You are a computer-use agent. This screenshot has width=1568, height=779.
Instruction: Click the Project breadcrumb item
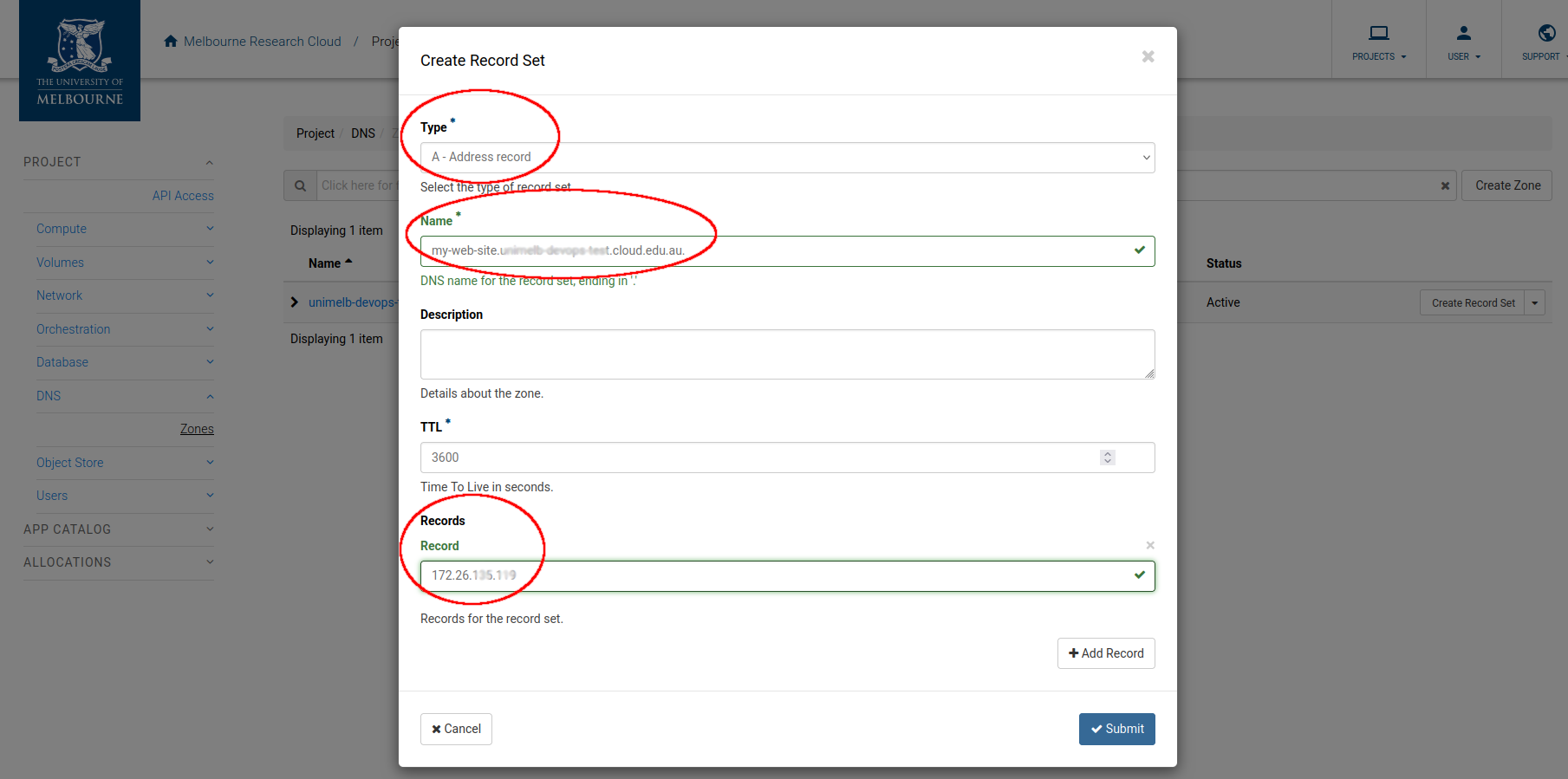click(316, 133)
